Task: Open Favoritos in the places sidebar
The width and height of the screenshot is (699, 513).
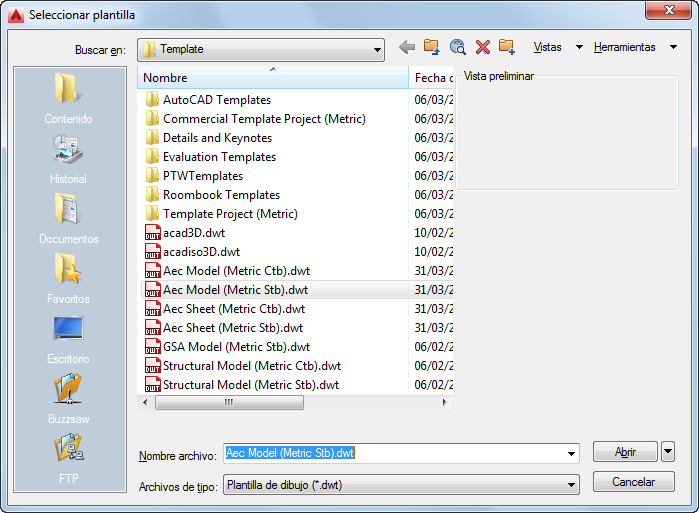Action: point(68,279)
